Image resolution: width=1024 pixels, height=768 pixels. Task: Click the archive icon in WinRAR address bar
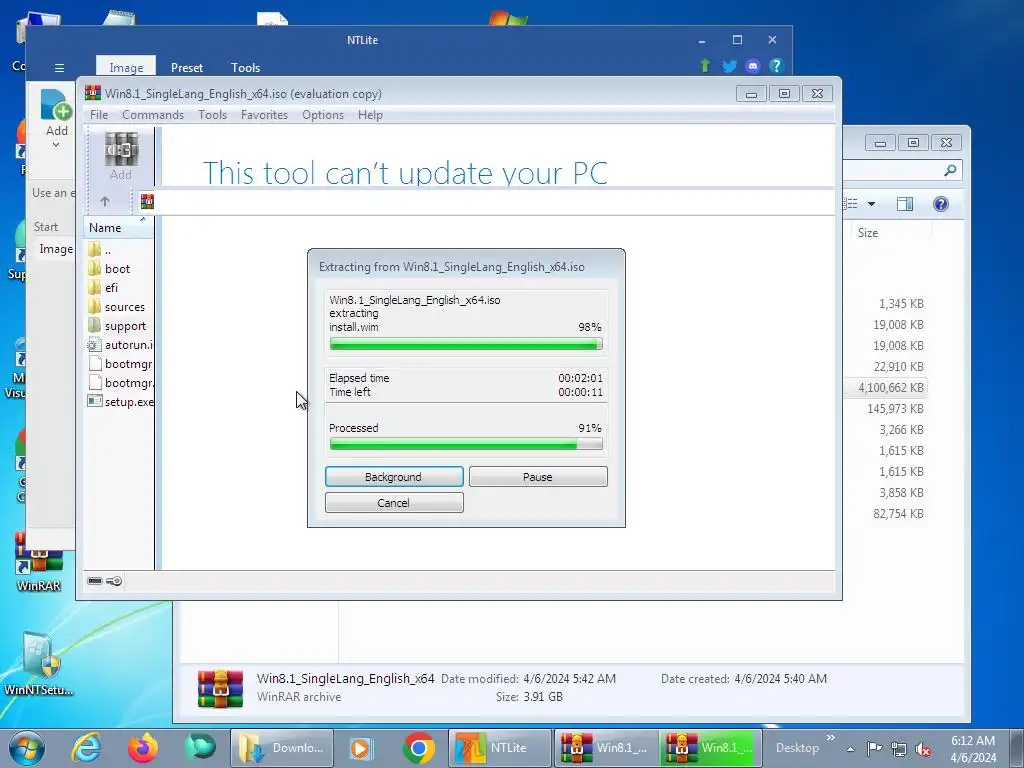[148, 202]
